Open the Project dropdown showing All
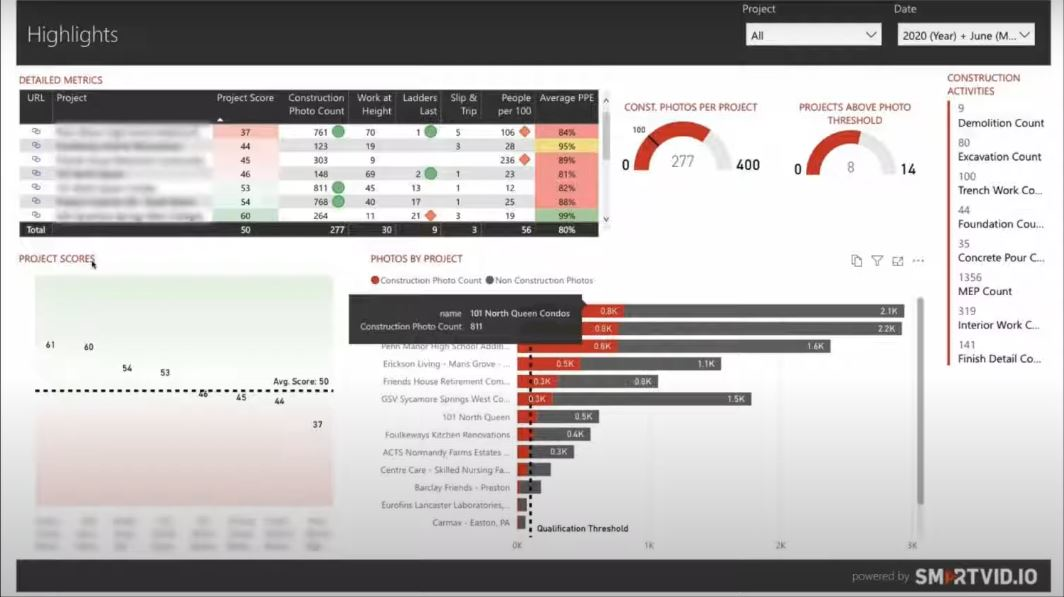The height and width of the screenshot is (597, 1064). coord(813,35)
